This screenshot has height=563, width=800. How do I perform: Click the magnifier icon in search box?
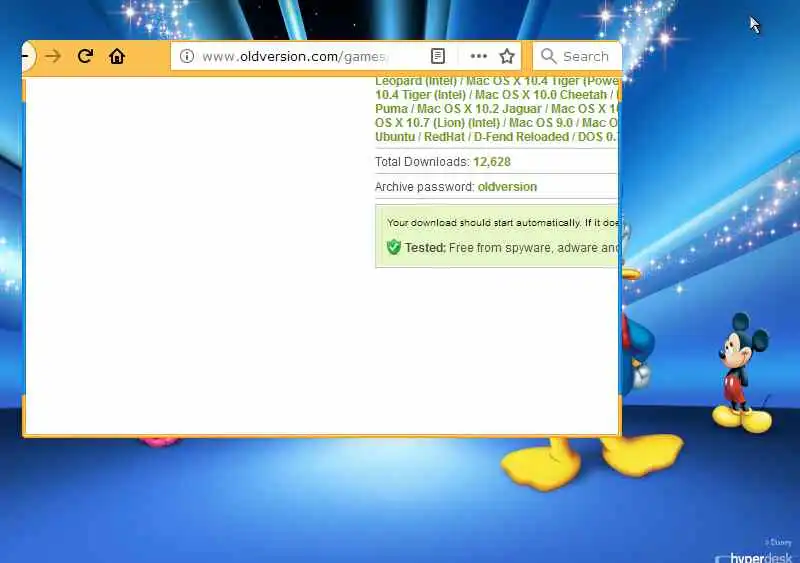[x=548, y=56]
